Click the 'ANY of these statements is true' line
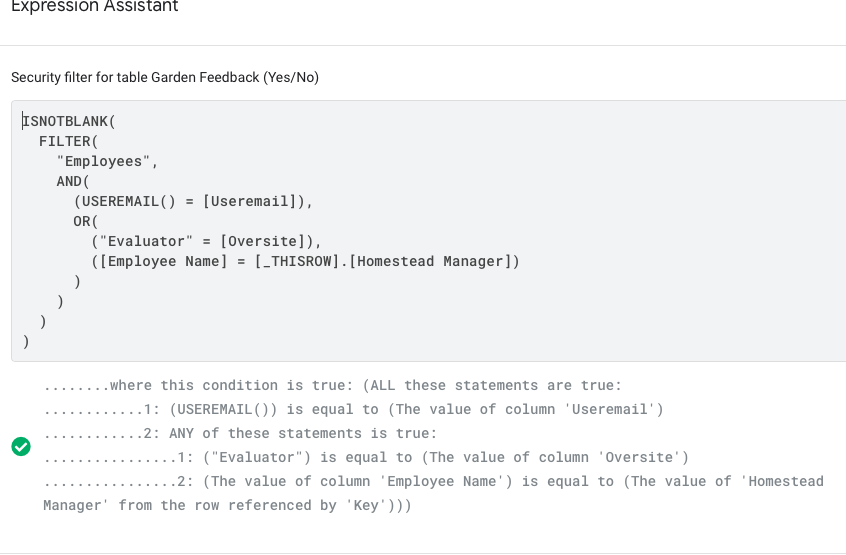 [240, 433]
